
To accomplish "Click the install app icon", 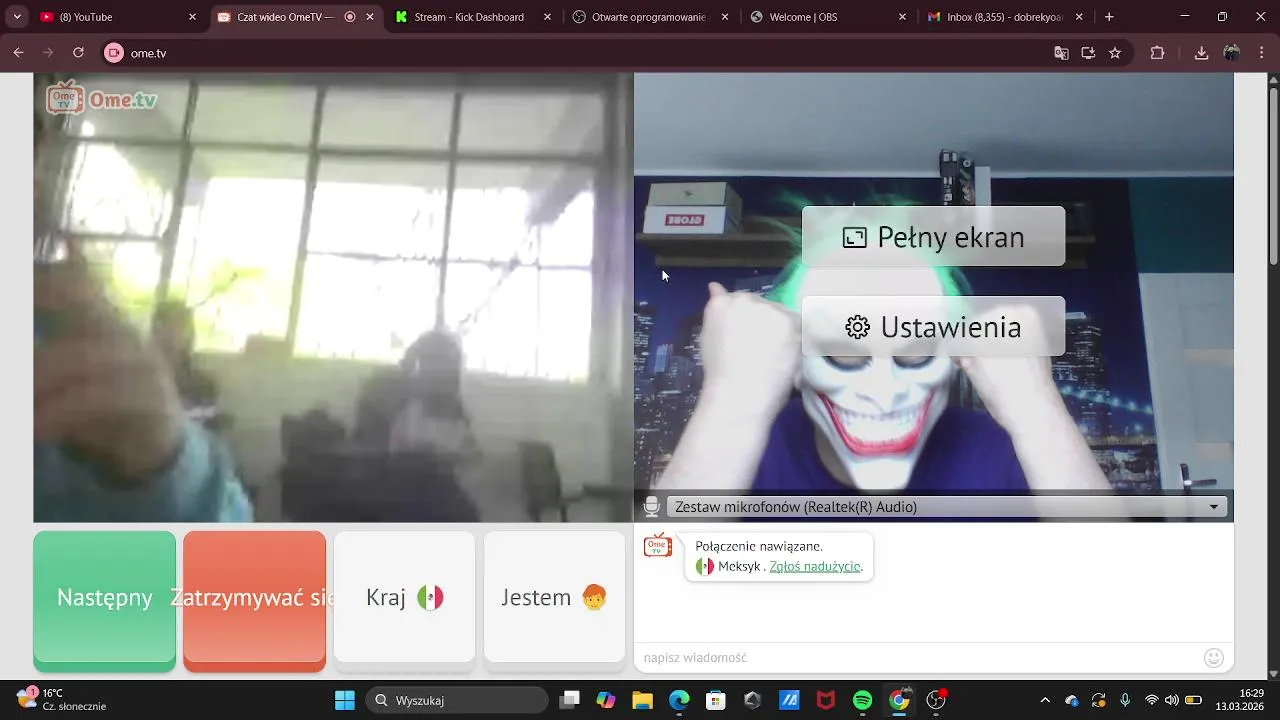I will (x=1088, y=53).
